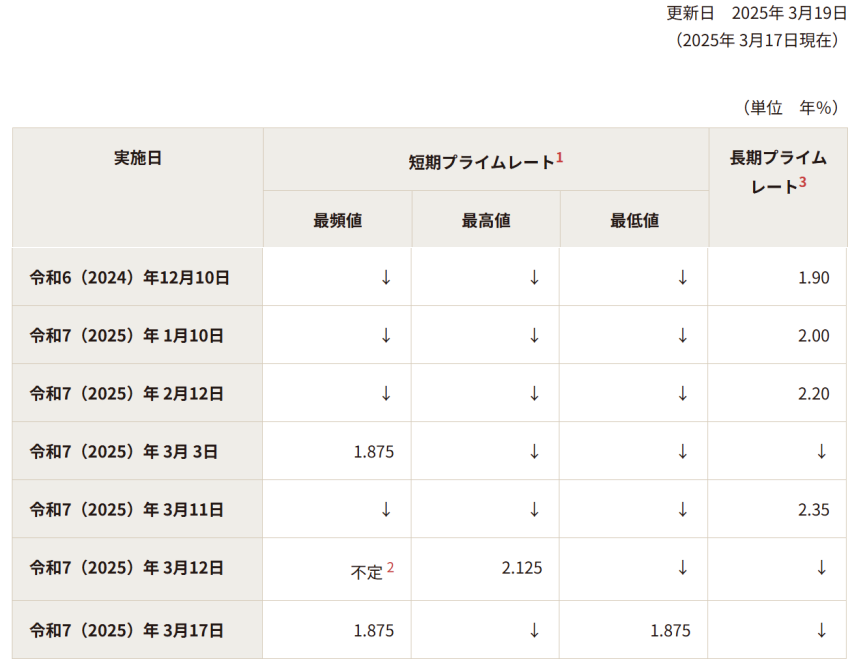Click the 長期プライムレート arrow for 3月3日 row
The width and height of the screenshot is (860, 672).
[821, 451]
